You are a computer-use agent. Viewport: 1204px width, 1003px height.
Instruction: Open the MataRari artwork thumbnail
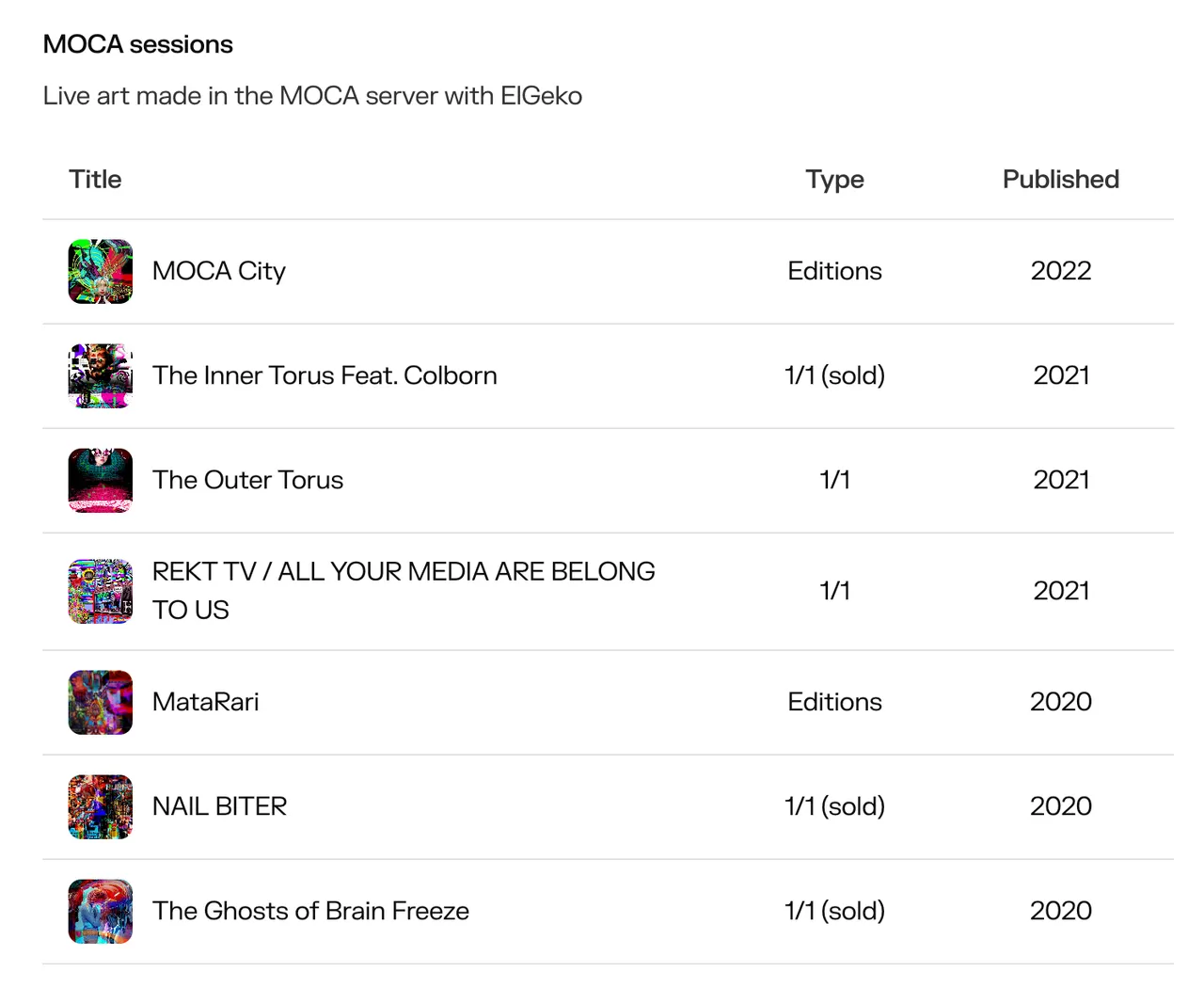(x=101, y=703)
